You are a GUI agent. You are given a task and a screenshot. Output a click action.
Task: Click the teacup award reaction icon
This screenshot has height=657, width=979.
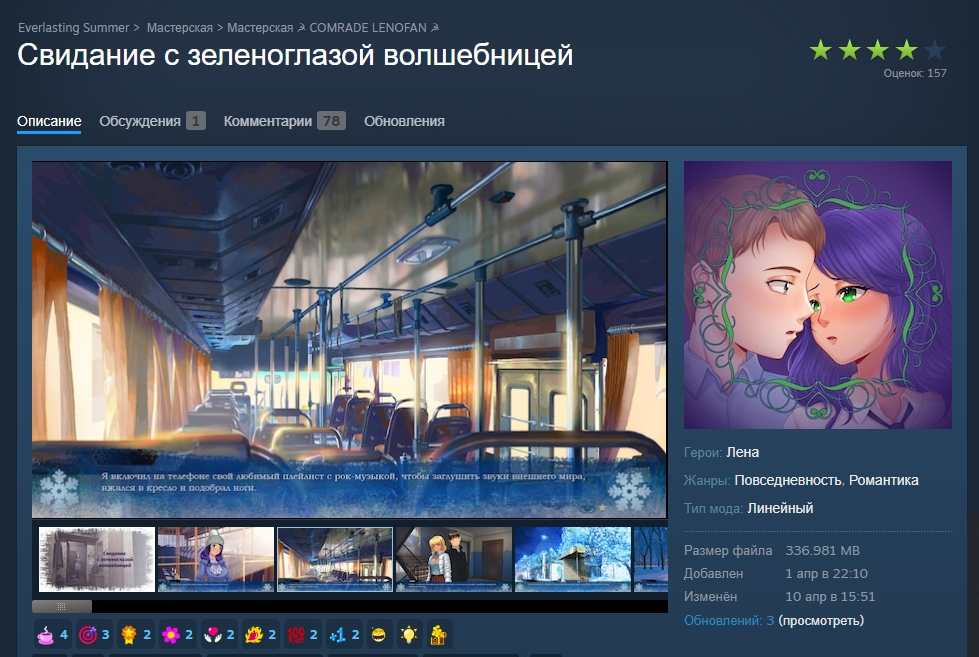click(x=46, y=635)
